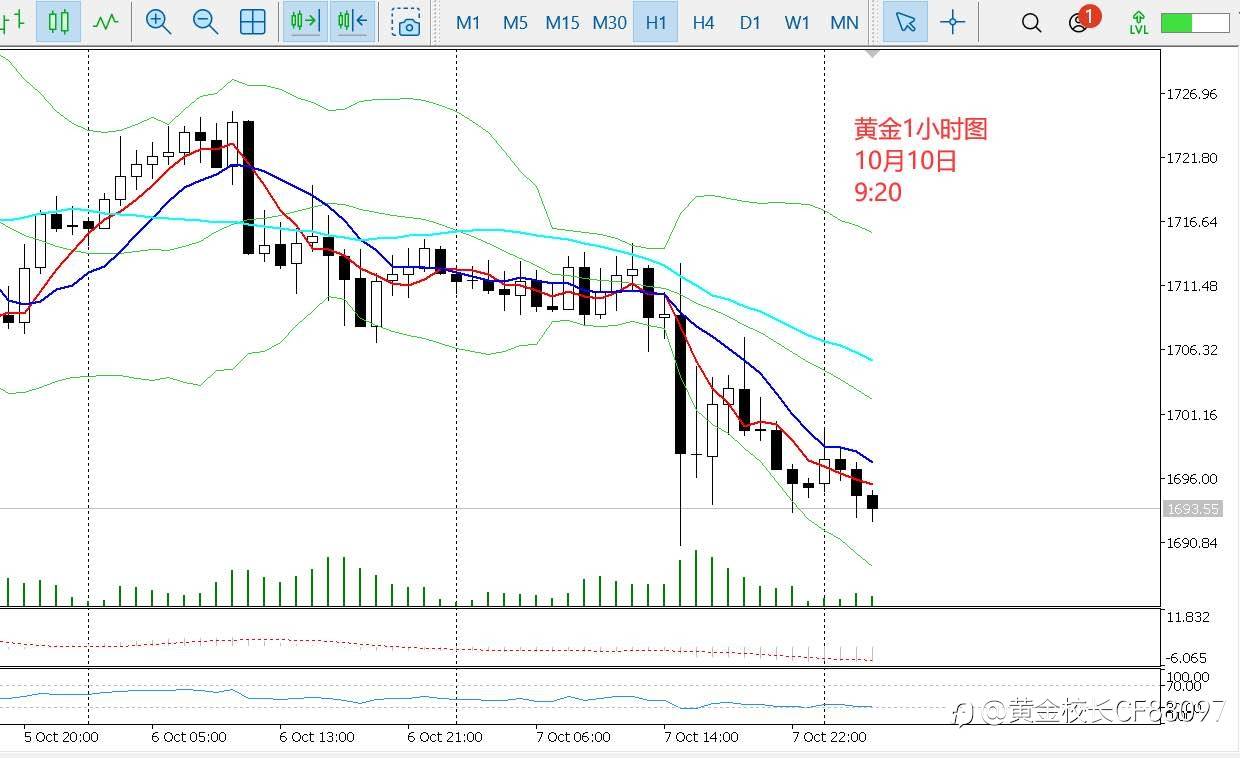This screenshot has height=758, width=1240.
Task: Zoom in on the chart
Action: pos(158,22)
